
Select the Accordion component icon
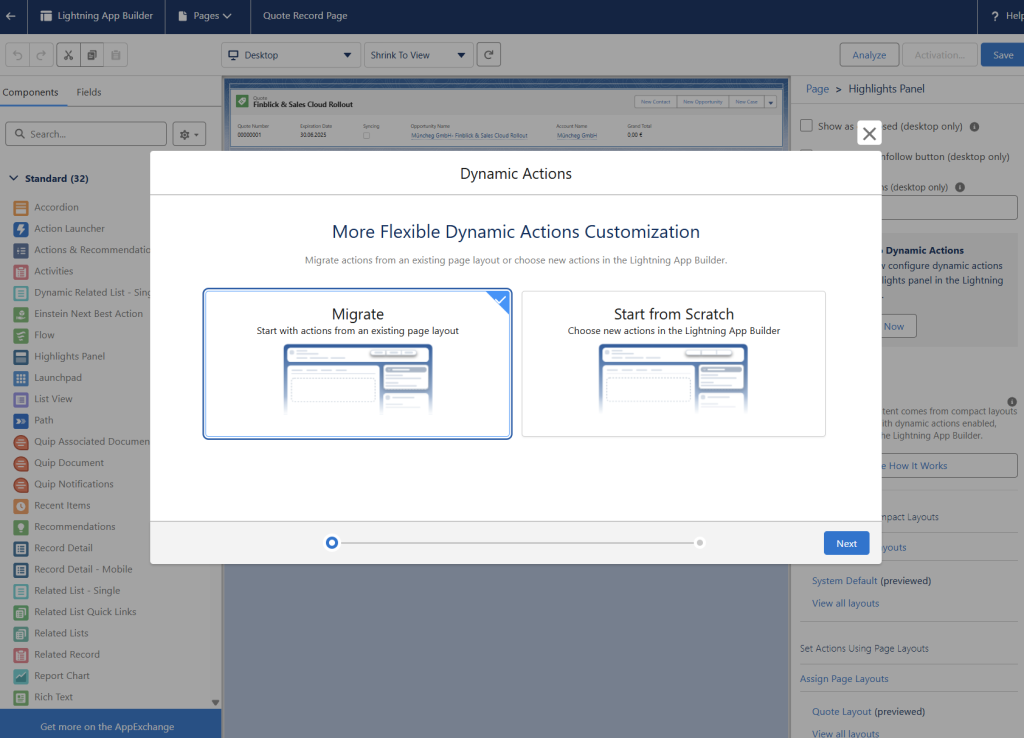20,208
